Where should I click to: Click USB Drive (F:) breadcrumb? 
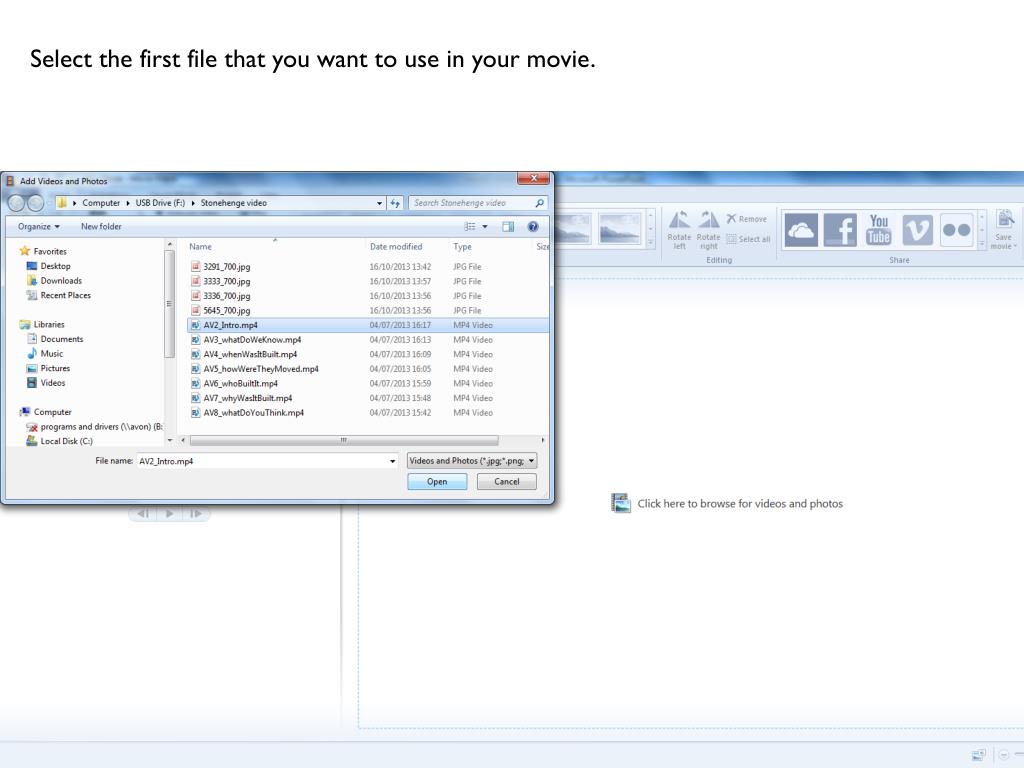click(x=160, y=203)
